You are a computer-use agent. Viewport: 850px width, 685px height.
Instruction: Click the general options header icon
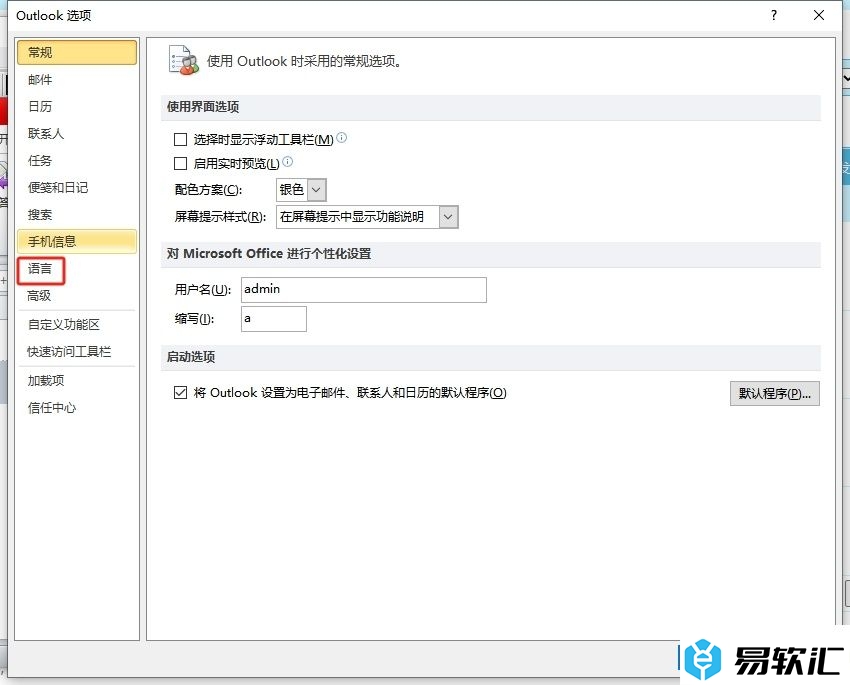coord(183,60)
